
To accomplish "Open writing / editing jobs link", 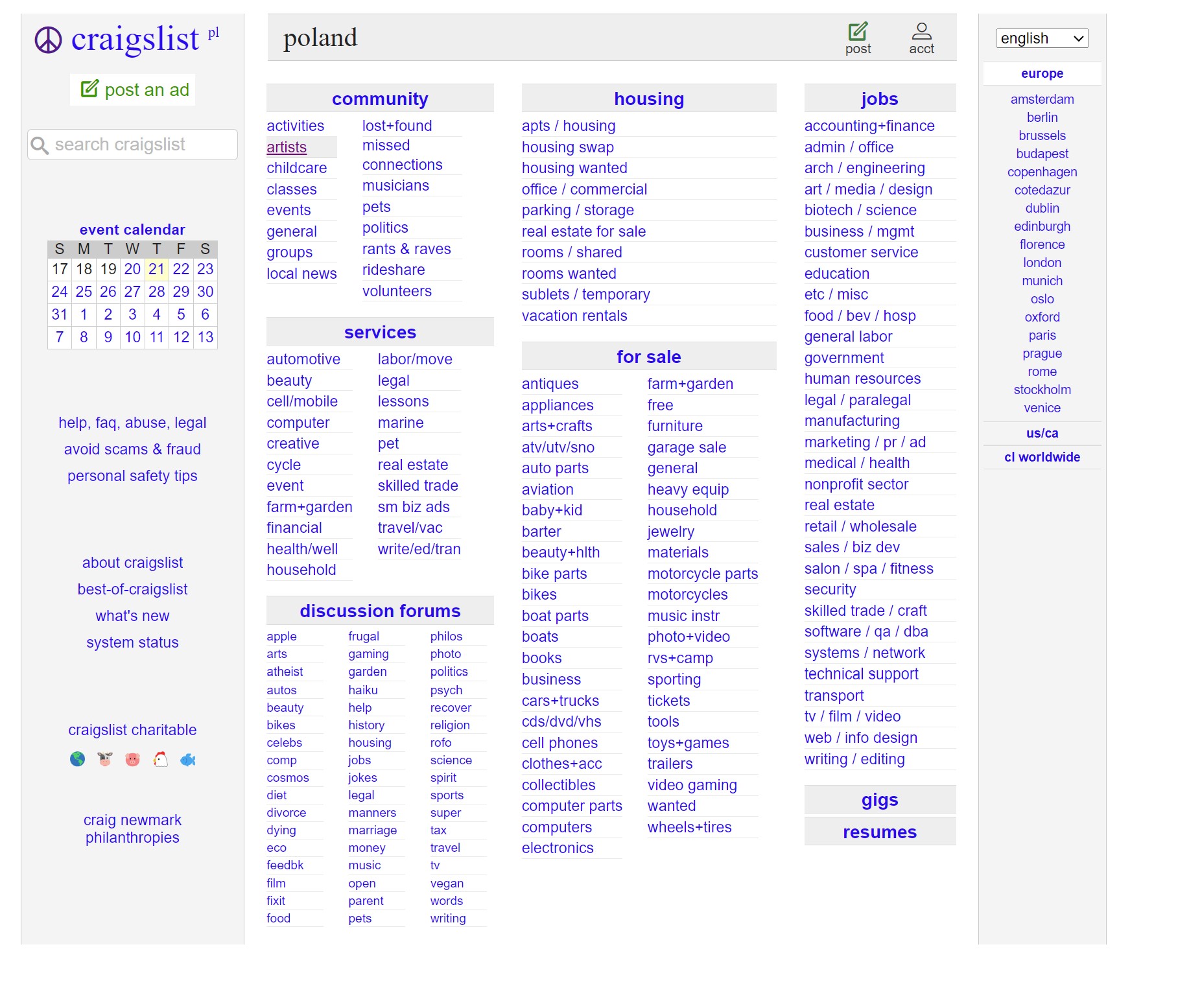I will click(854, 759).
